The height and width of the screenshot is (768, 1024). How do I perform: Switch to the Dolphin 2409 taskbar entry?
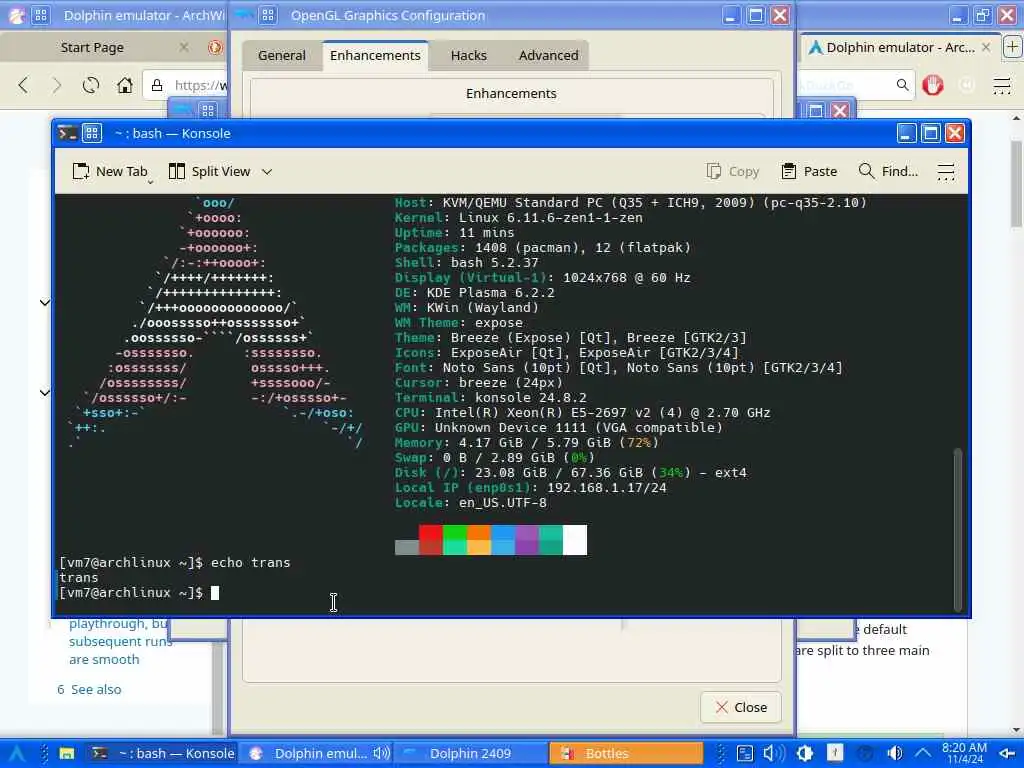click(470, 754)
